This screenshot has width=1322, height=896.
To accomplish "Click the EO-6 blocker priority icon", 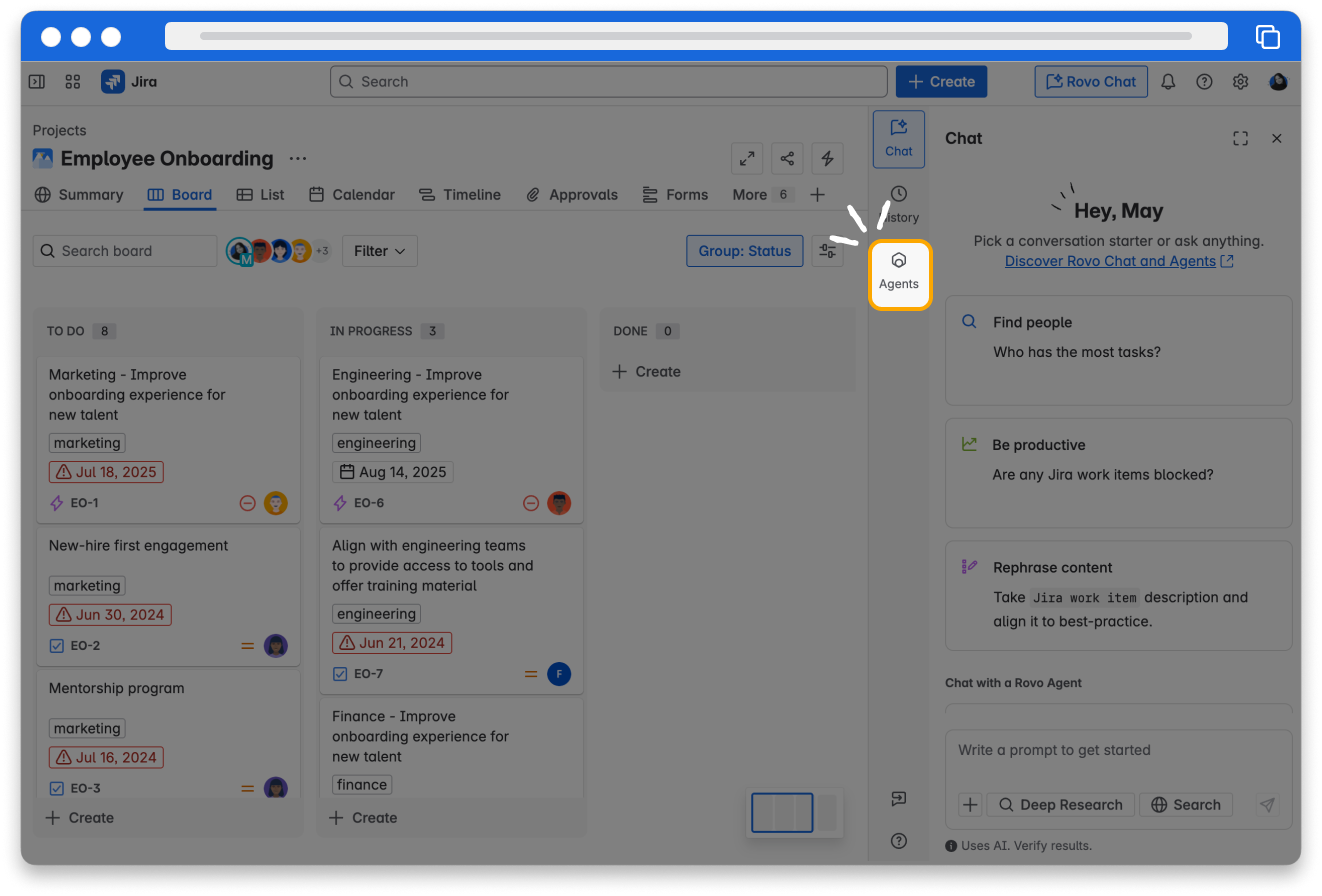I will (531, 503).
